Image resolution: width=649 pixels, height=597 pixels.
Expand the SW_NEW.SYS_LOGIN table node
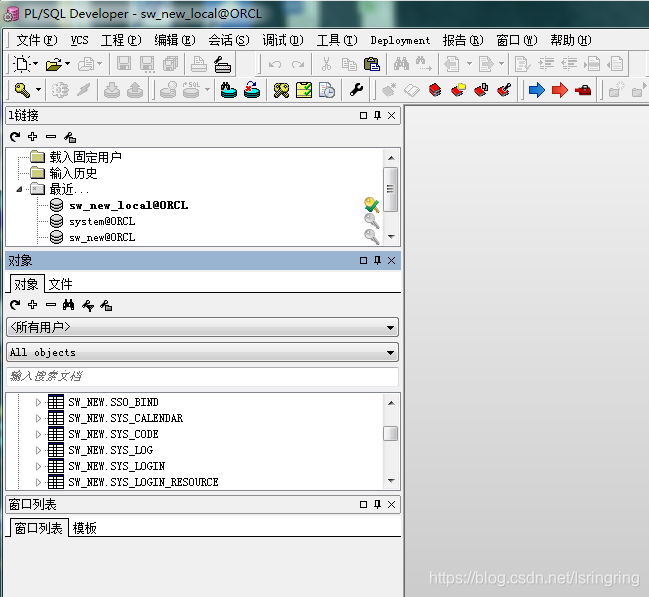pyautogui.click(x=38, y=466)
